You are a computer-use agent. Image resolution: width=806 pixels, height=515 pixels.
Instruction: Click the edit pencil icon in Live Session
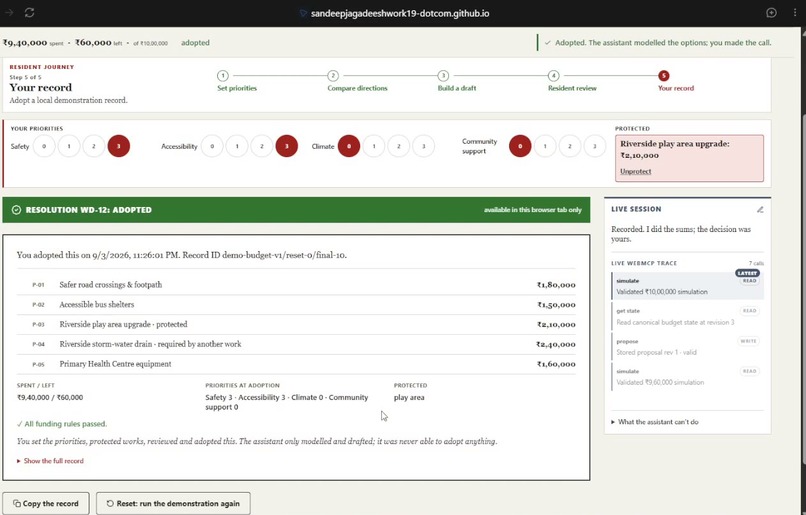(x=760, y=209)
